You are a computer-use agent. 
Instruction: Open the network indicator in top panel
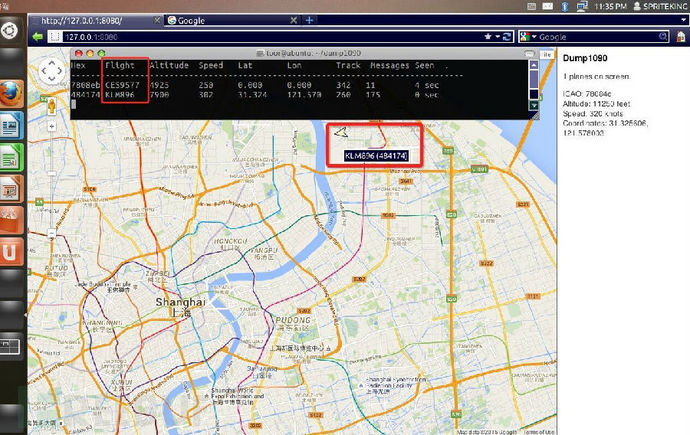[x=583, y=6]
